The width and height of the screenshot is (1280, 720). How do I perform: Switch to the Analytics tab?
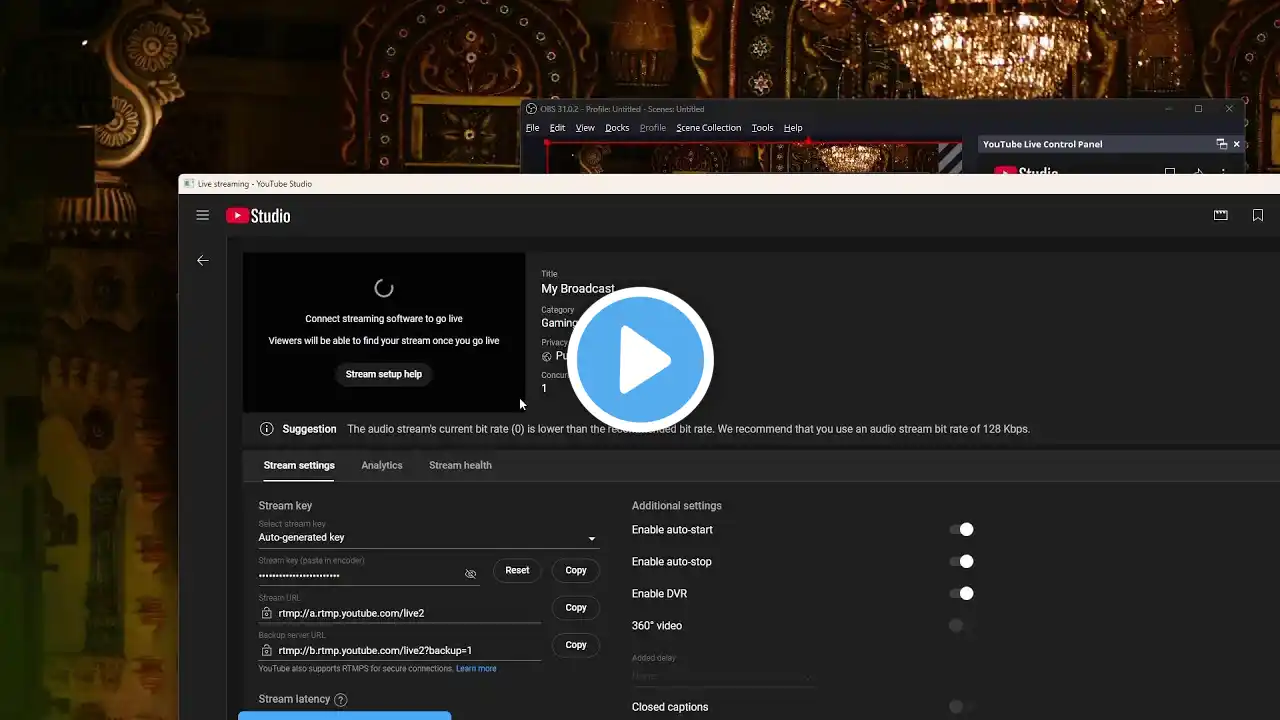click(382, 465)
